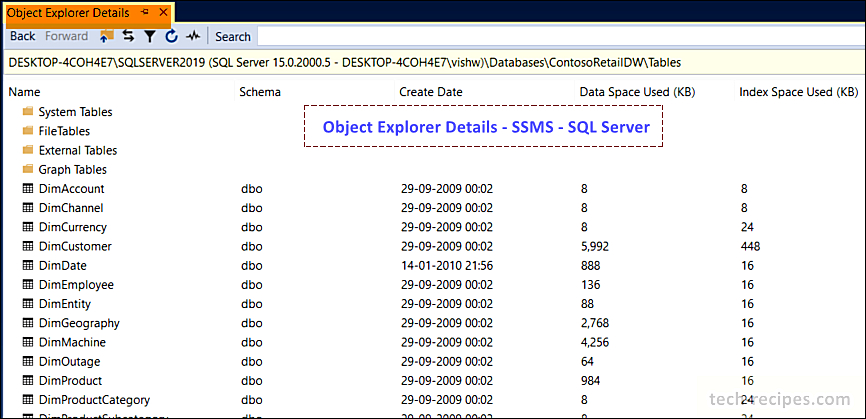This screenshot has width=866, height=419.
Task: Select the DimProductCategory table name
Action: click(94, 400)
